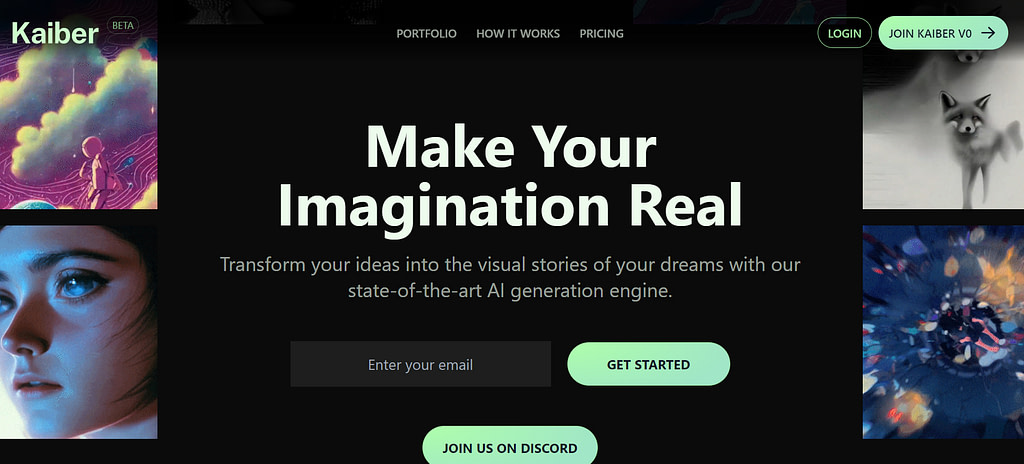Click the Transform your ideas subtitle text
1024x464 pixels.
point(510,278)
